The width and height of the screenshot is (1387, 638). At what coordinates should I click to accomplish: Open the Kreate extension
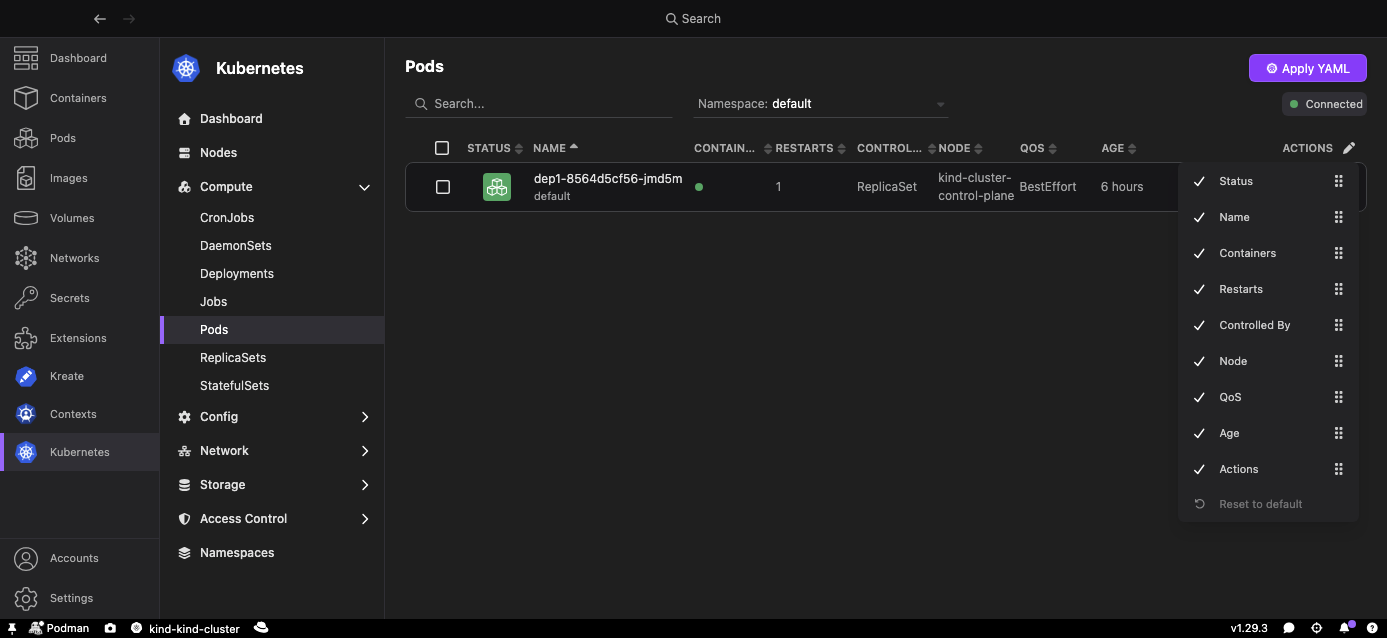point(79,376)
